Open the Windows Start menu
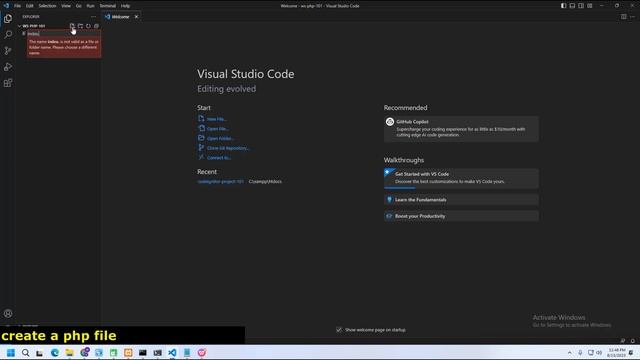The image size is (640, 360). 11,353
